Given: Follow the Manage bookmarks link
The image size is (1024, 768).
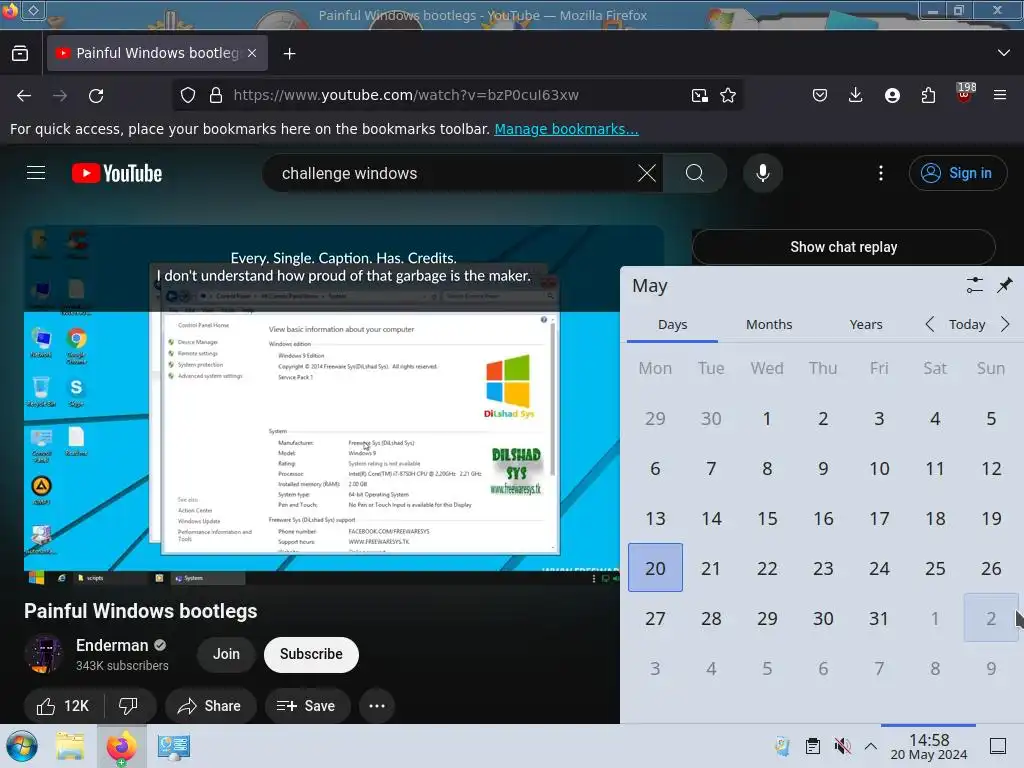Looking at the screenshot, I should (x=566, y=129).
